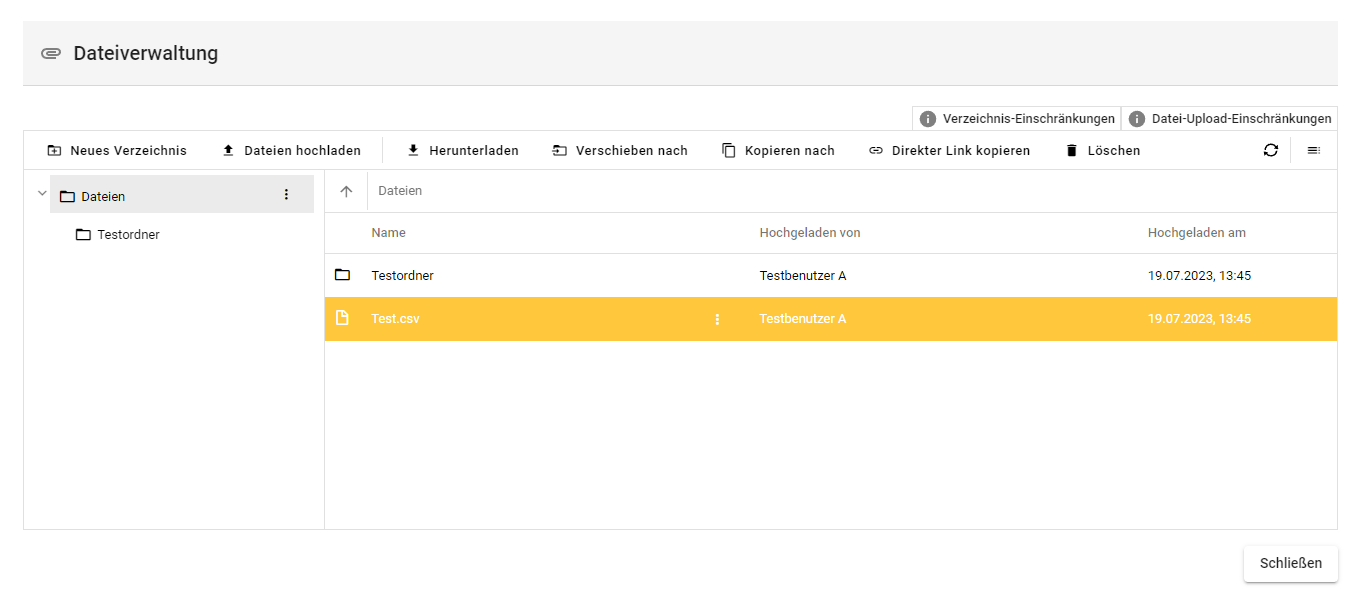1360x595 pixels.
Task: Click the Kopieren nach copy icon
Action: (x=729, y=151)
